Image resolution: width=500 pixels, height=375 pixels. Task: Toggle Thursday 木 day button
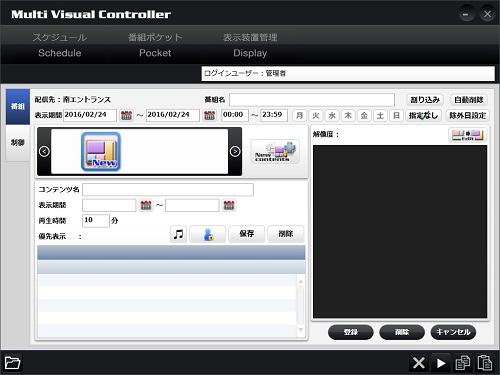point(348,116)
